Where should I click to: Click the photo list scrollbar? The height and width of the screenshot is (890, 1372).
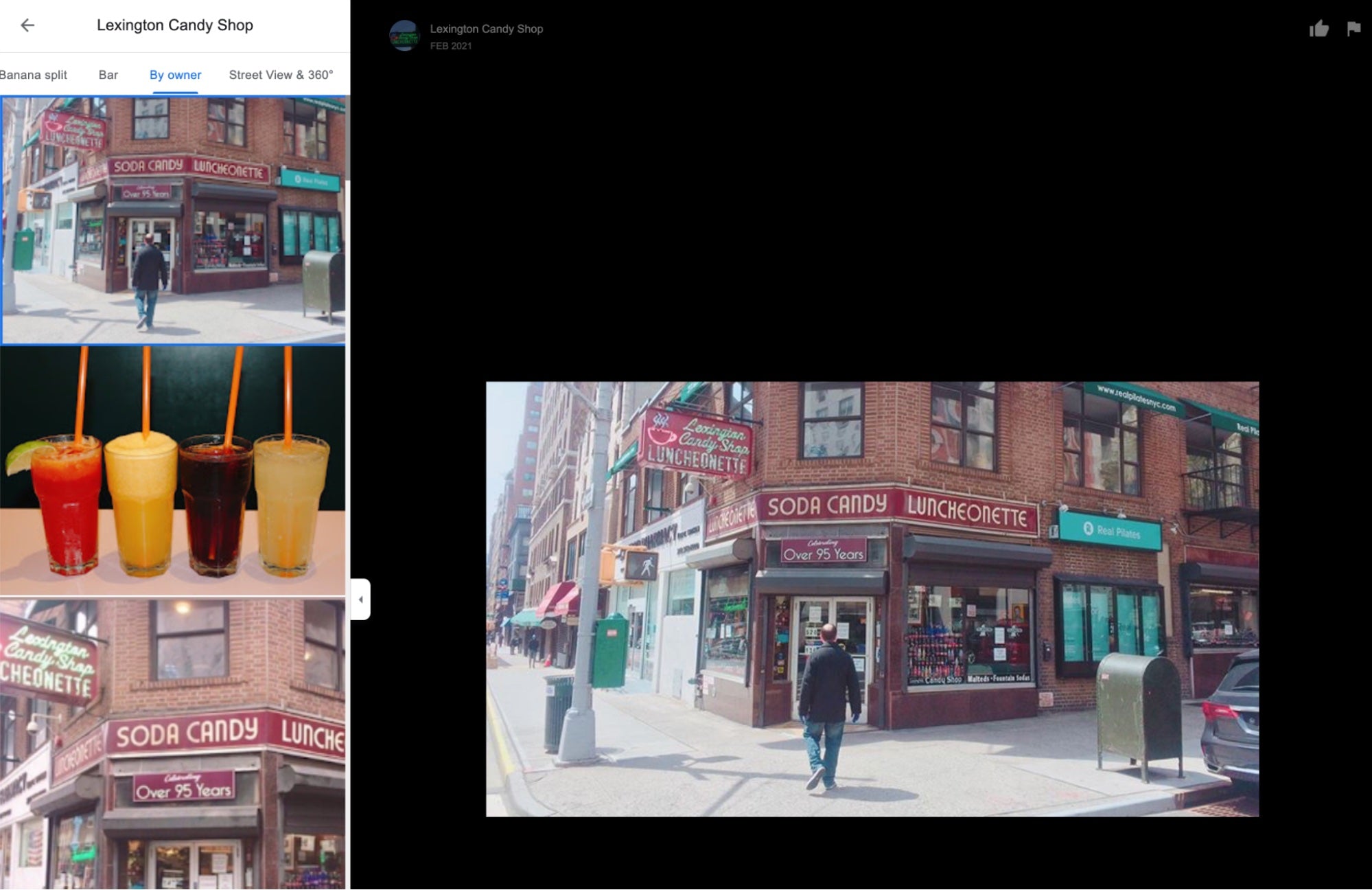[348, 137]
